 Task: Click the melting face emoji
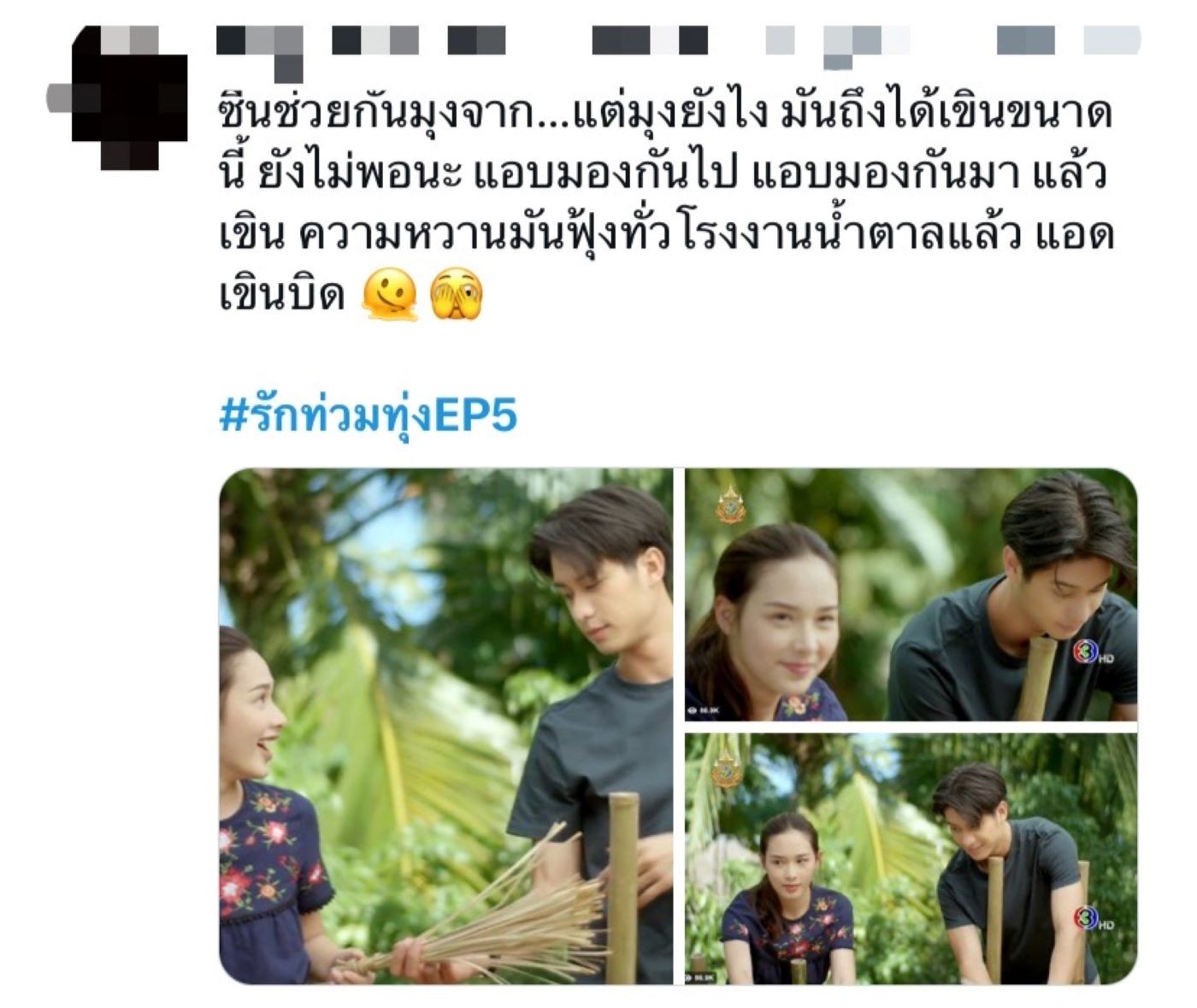pyautogui.click(x=390, y=293)
